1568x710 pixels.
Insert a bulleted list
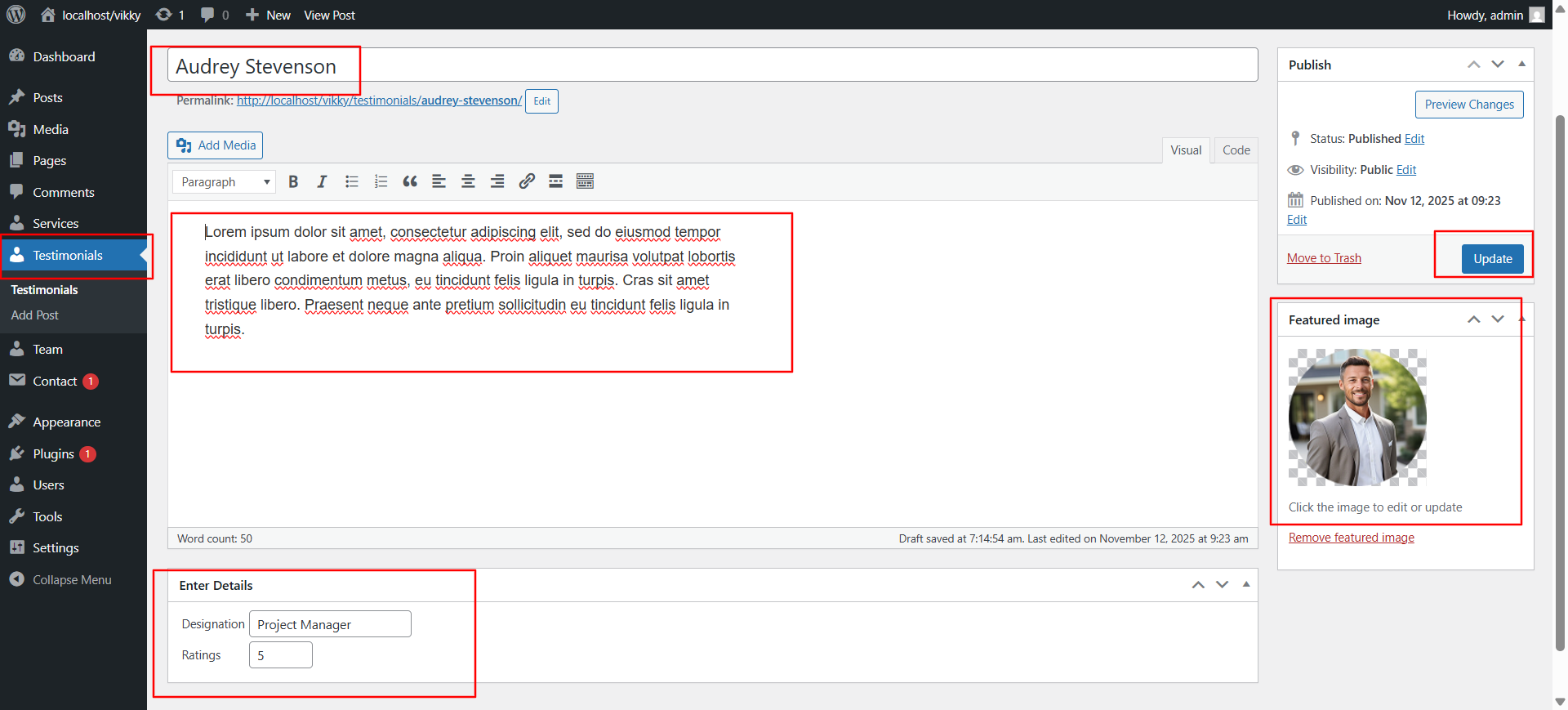(351, 181)
